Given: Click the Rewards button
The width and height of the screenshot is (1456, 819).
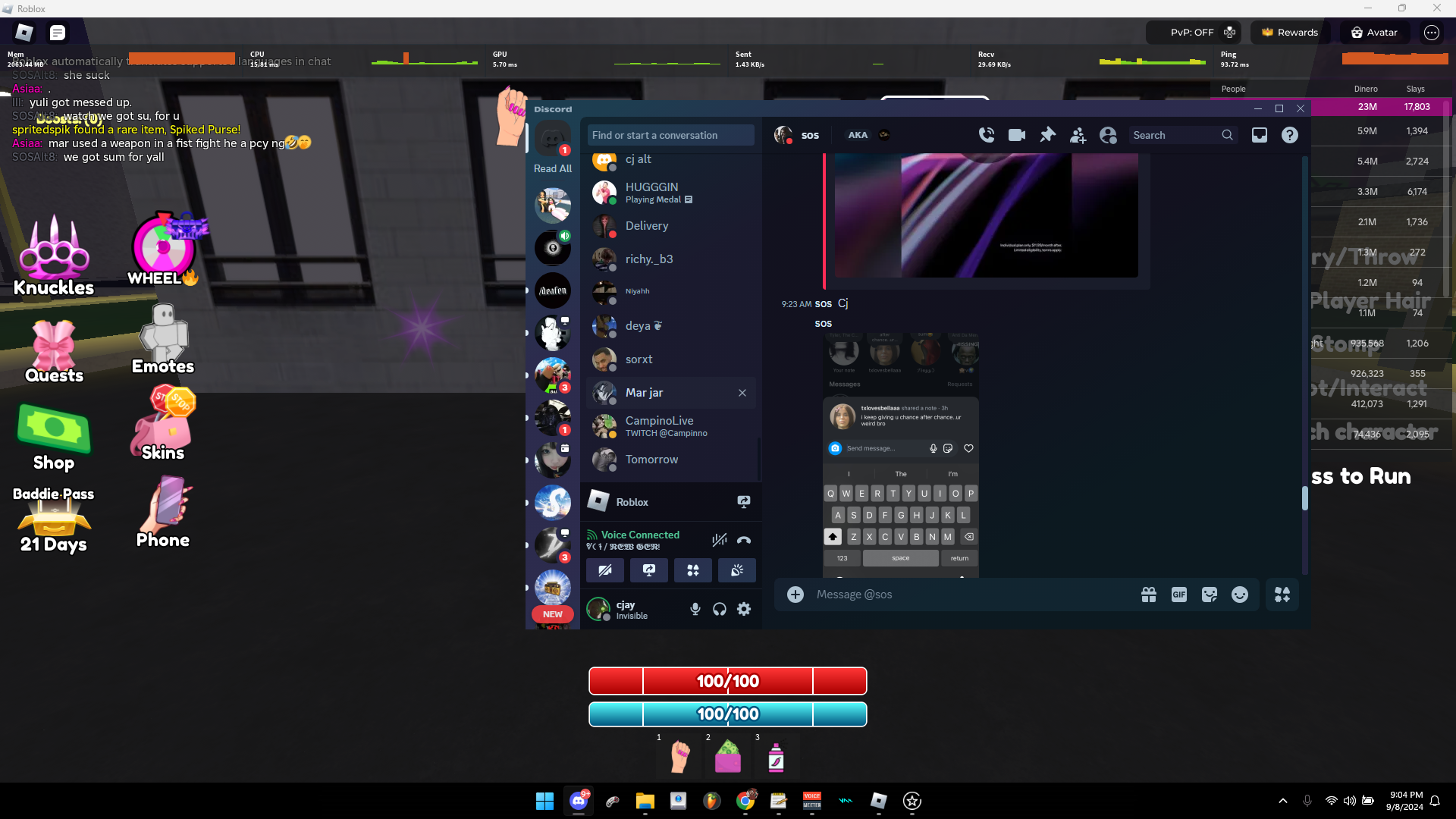Looking at the screenshot, I should (x=1289, y=33).
